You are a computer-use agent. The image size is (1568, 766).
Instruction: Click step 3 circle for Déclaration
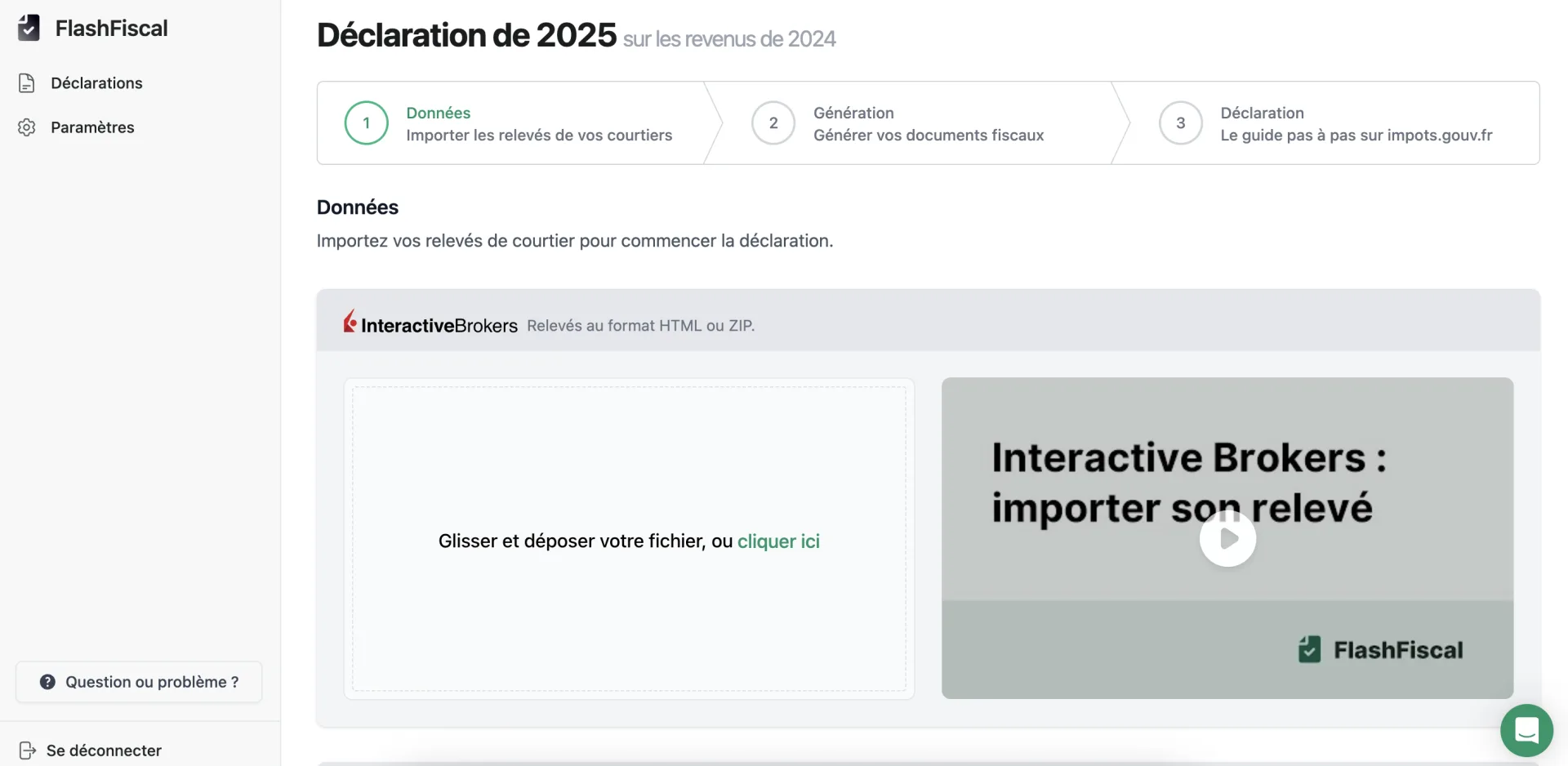(1180, 123)
